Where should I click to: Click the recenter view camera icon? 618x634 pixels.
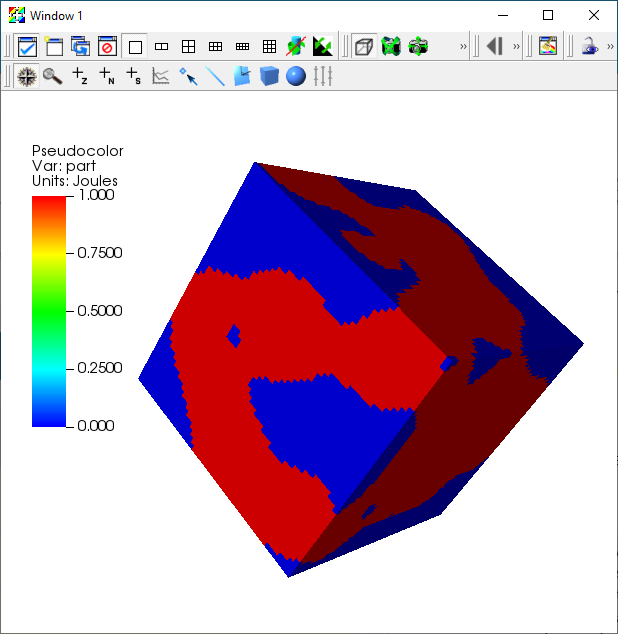click(418, 46)
